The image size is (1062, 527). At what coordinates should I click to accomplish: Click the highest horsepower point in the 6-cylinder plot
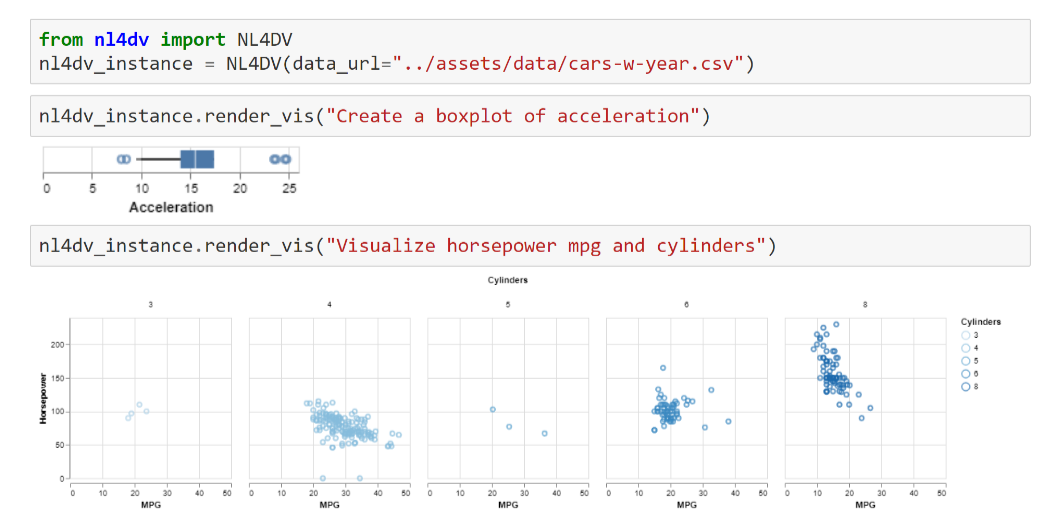pyautogui.click(x=662, y=368)
